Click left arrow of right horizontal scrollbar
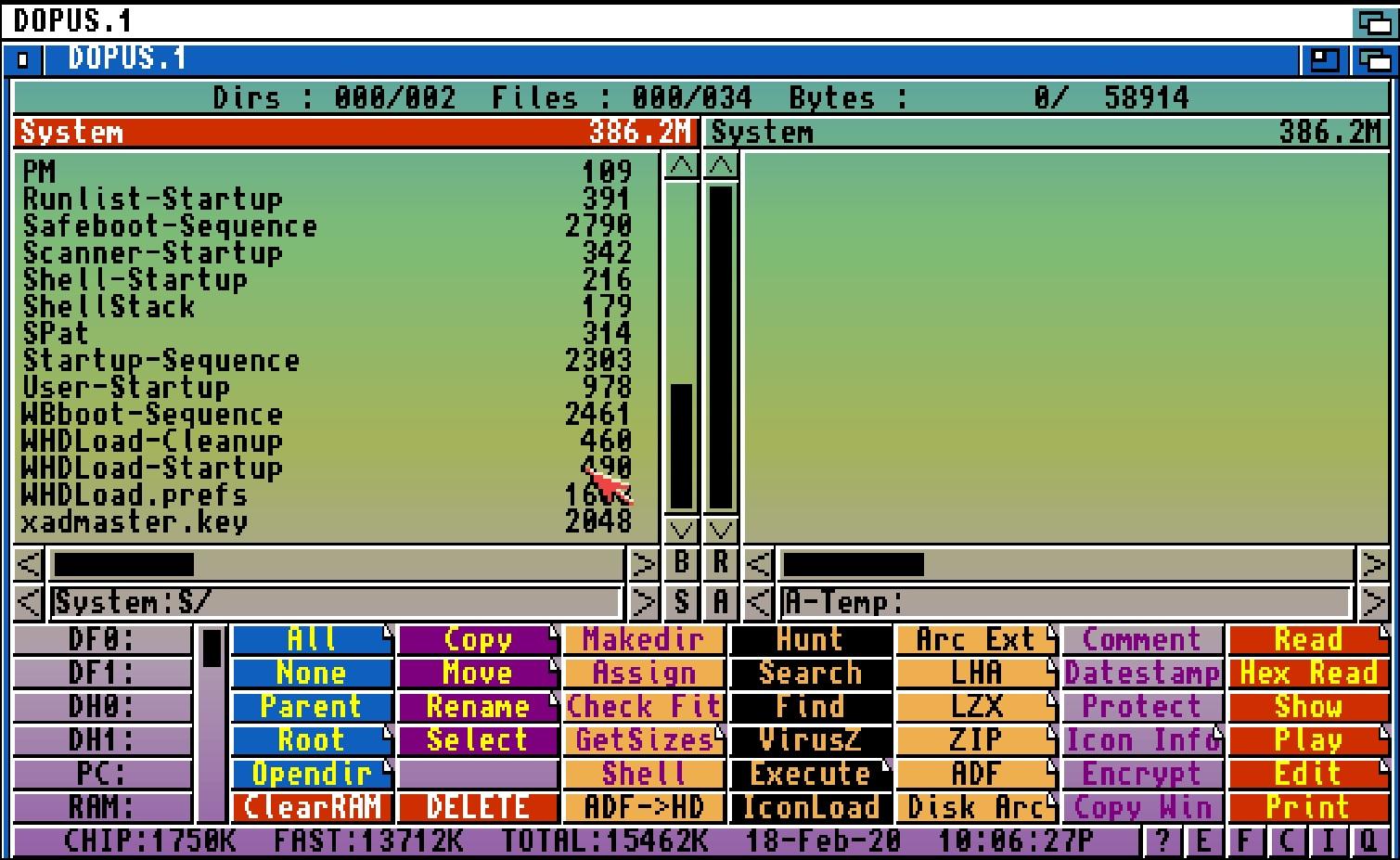This screenshot has width=1400, height=860. tap(759, 563)
